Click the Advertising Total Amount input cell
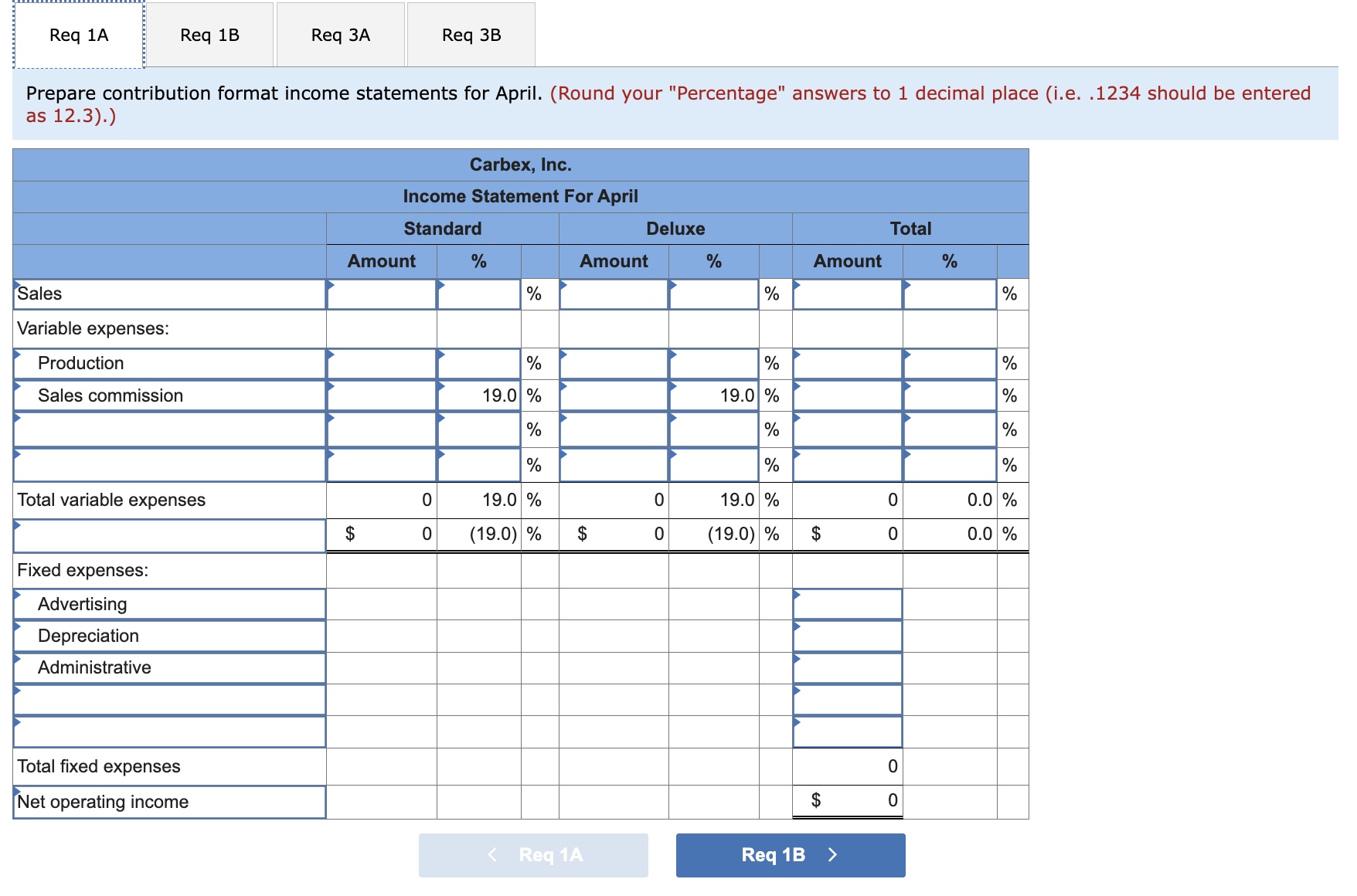 pos(848,604)
